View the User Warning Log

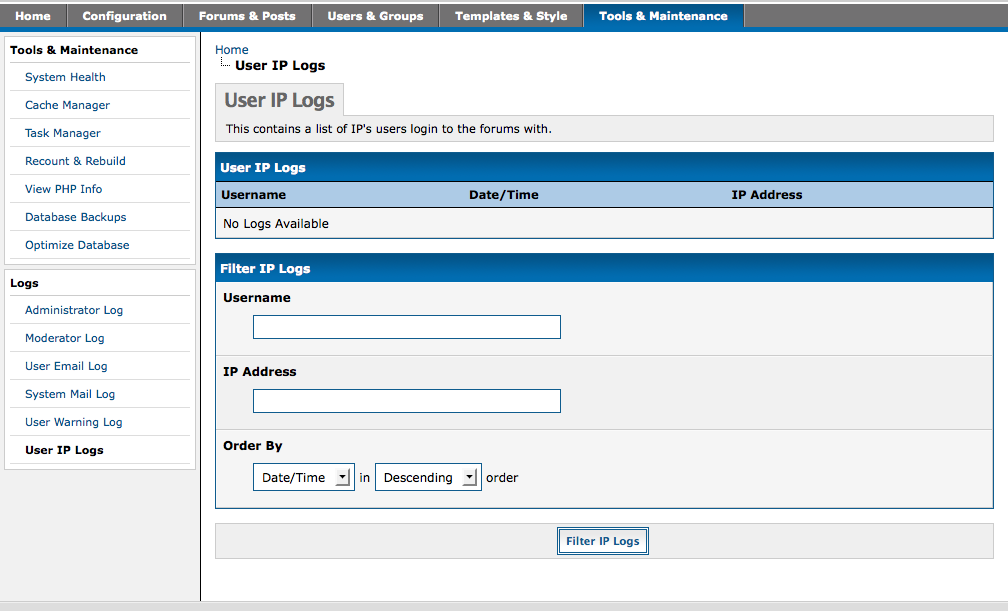pos(73,422)
